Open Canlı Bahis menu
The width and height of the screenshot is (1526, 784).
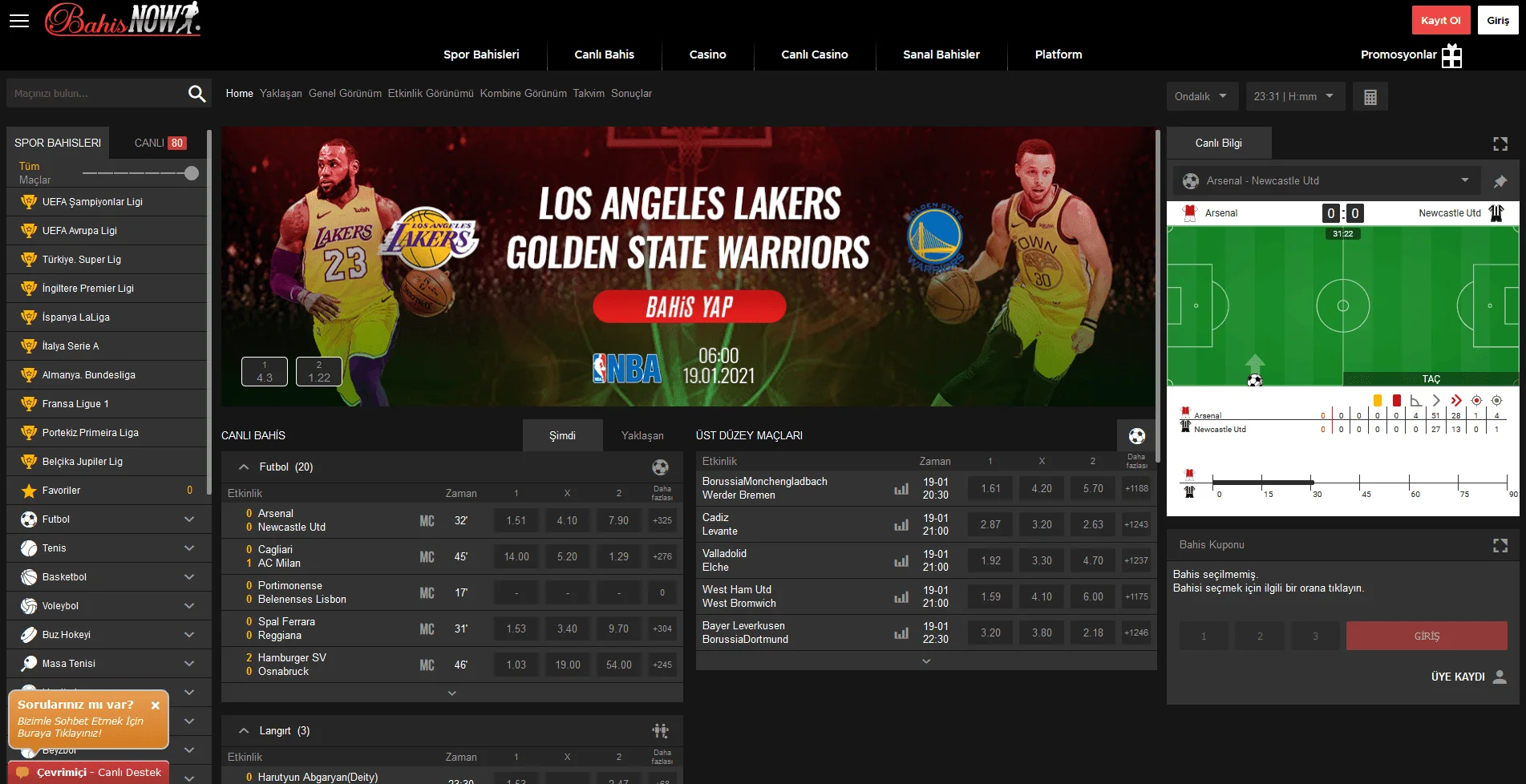(604, 55)
